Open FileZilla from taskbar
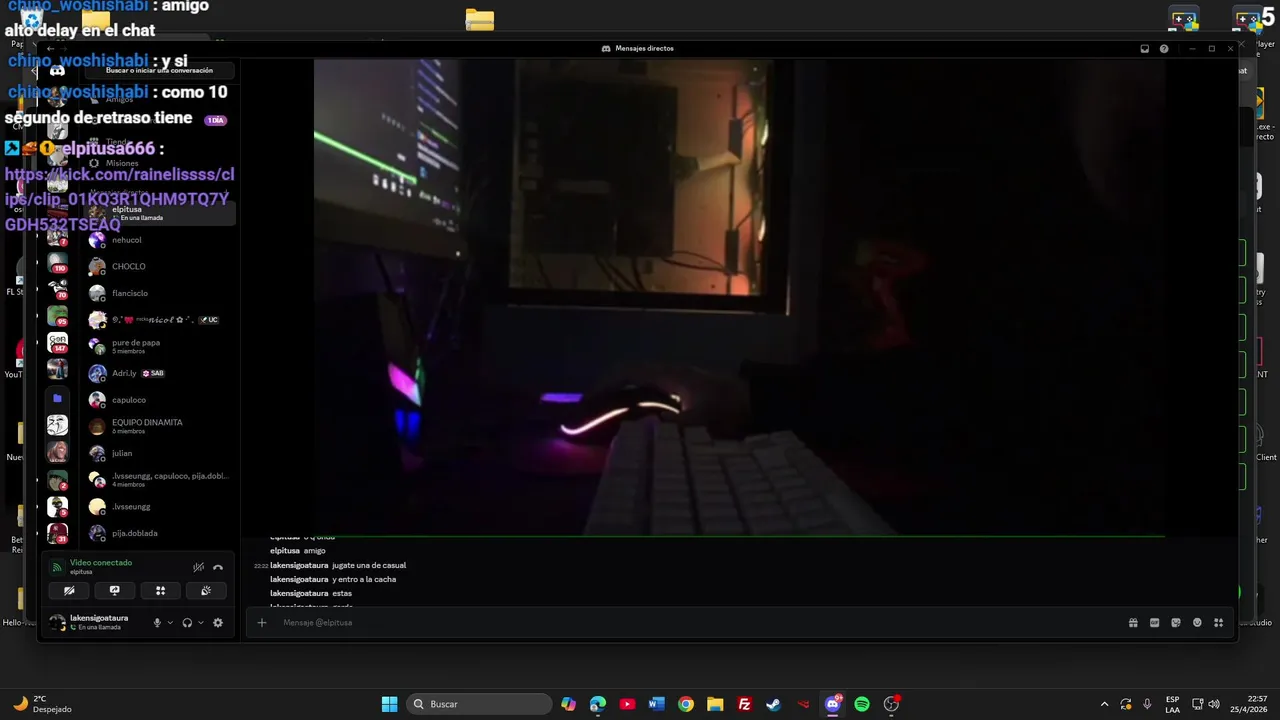The width and height of the screenshot is (1280, 720). (x=744, y=704)
